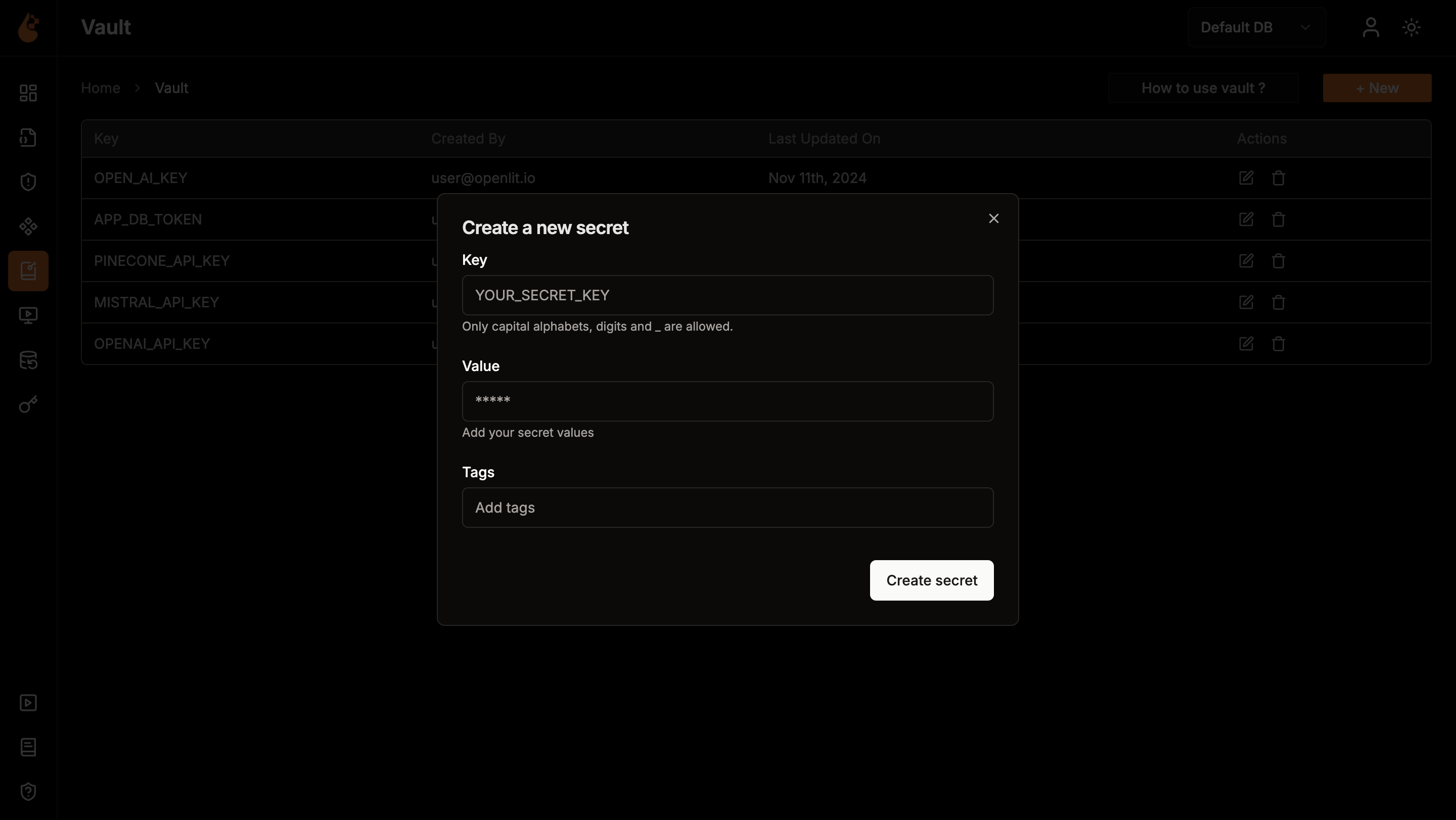Click the edit icon for PINECONE_API_KEY
Image resolution: width=1456 pixels, height=820 pixels.
tap(1246, 261)
